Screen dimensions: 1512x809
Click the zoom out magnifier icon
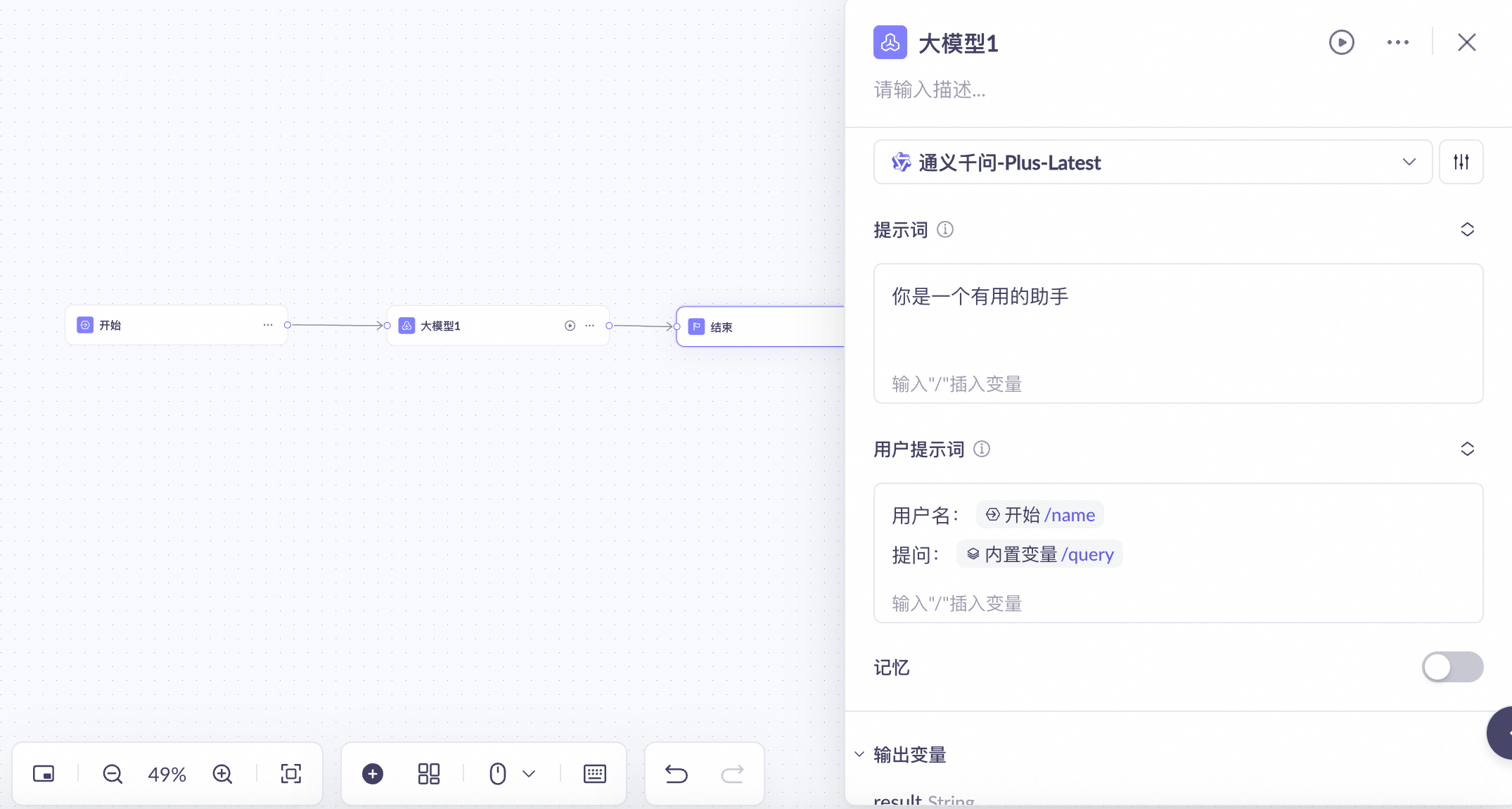113,775
